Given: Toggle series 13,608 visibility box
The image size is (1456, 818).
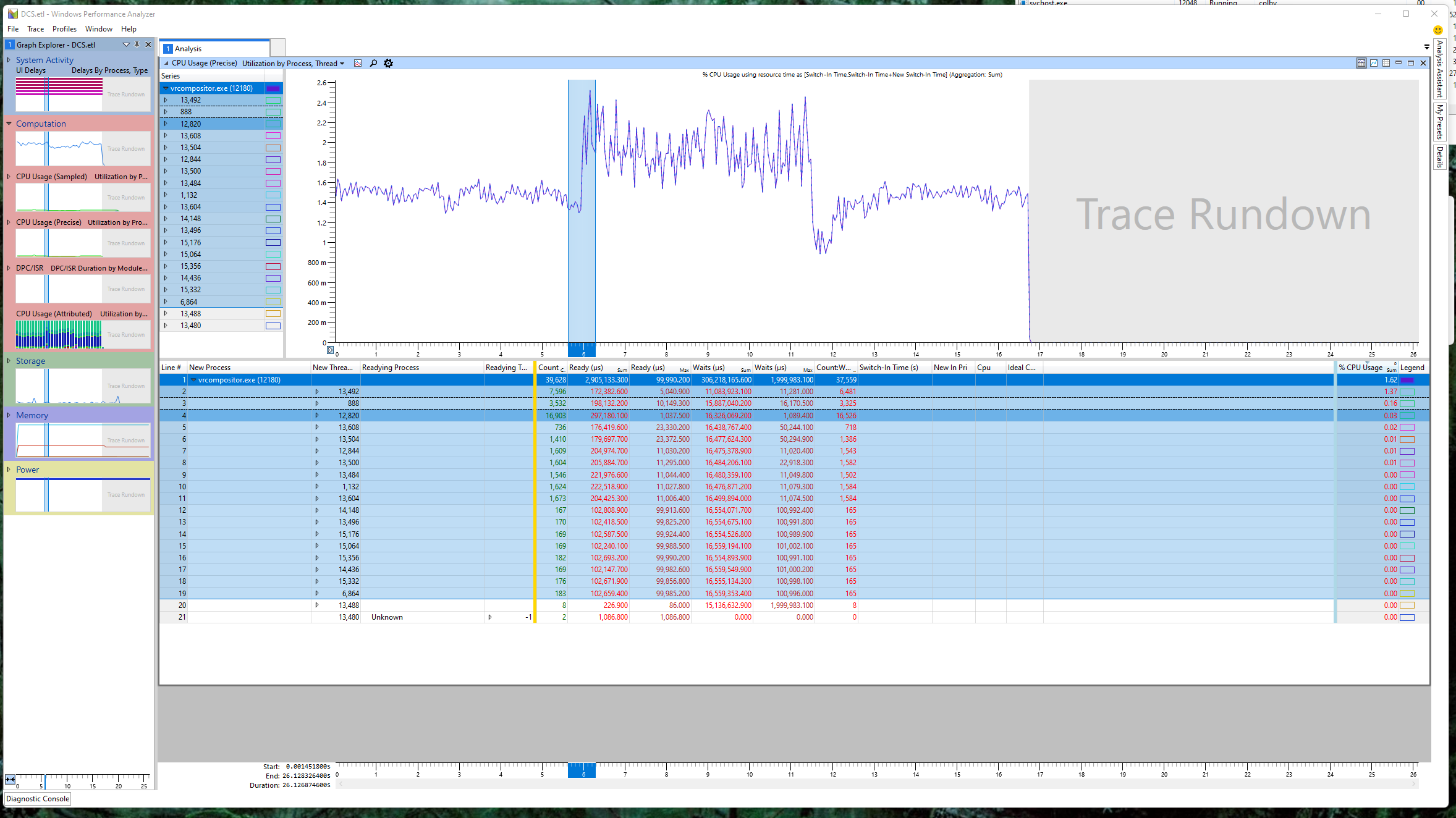Looking at the screenshot, I should 273,136.
